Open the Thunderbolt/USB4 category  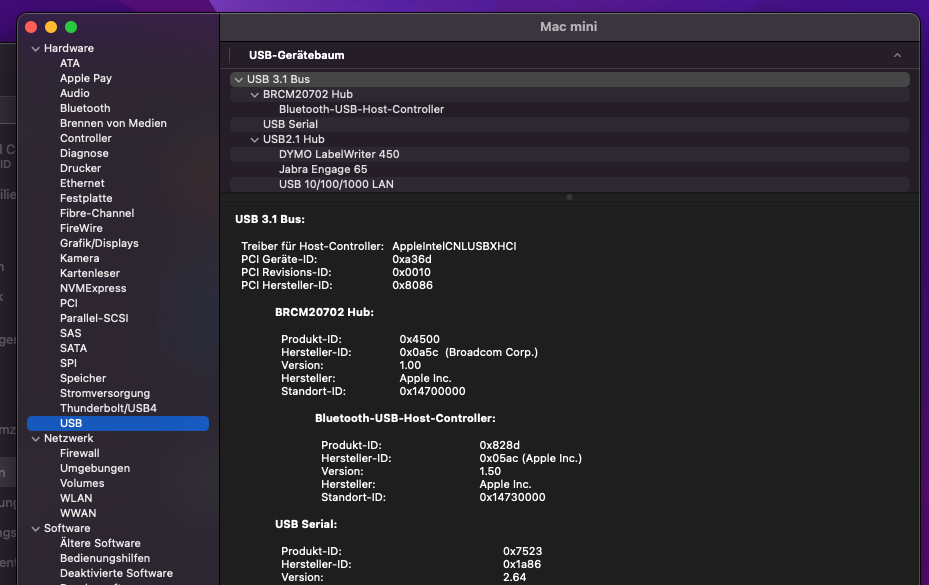coord(108,408)
